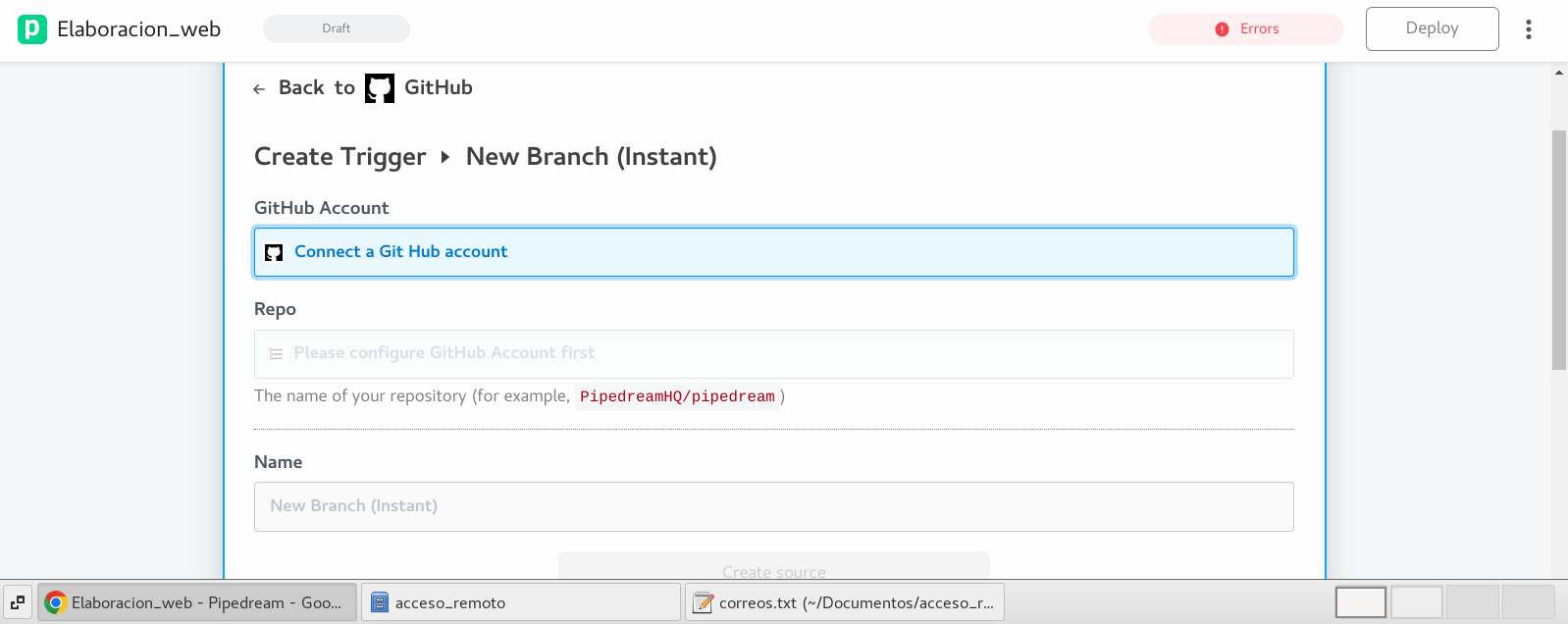Open the three-dot more options menu
1568x624 pixels.
tap(1528, 29)
